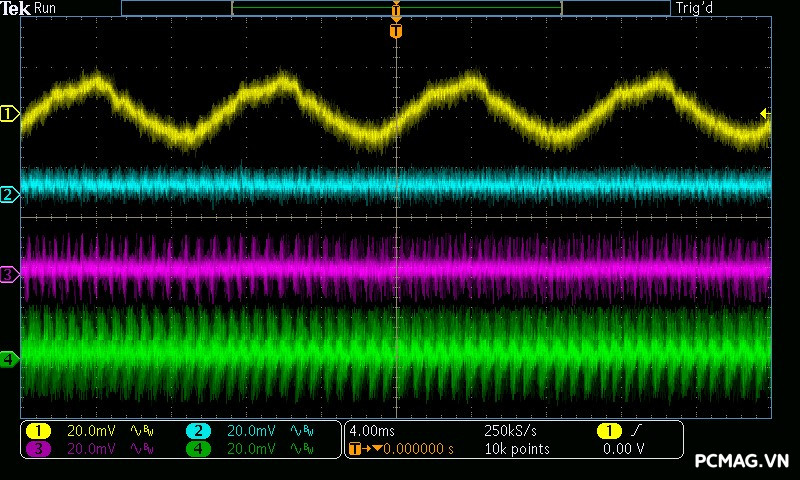Click the channel 1 yellow ground marker
The image size is (800, 480).
coord(9,114)
